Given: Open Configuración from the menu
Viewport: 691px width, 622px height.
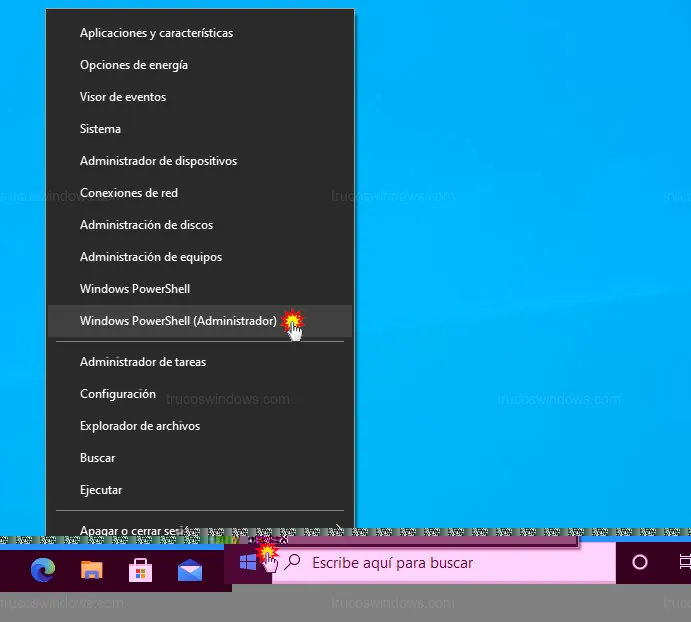Looking at the screenshot, I should point(118,394).
